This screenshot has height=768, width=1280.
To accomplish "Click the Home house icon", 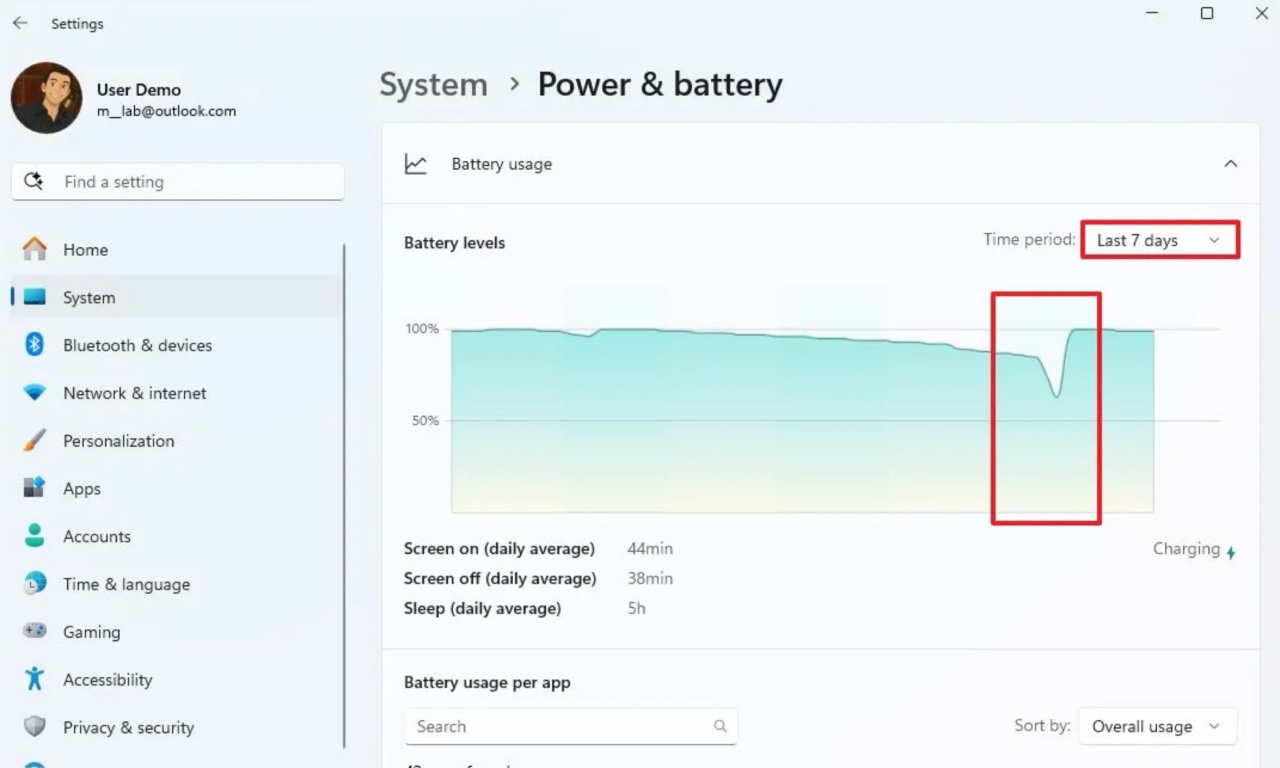I will pyautogui.click(x=35, y=249).
